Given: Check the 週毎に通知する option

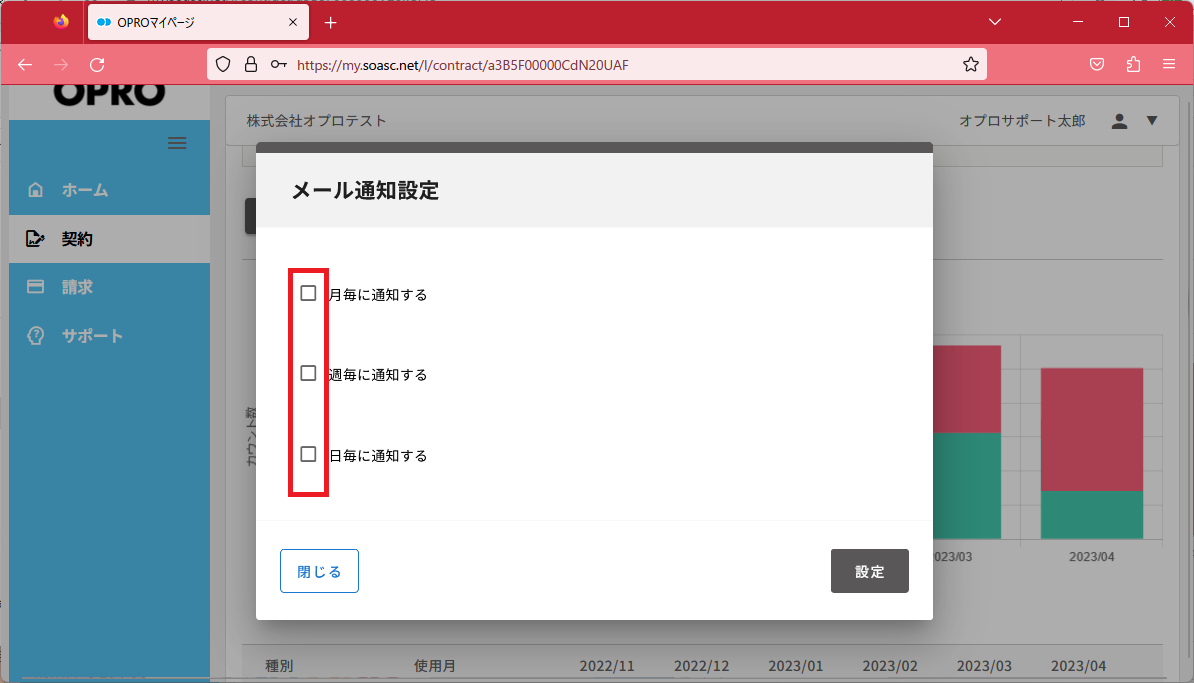Looking at the screenshot, I should pyautogui.click(x=308, y=373).
